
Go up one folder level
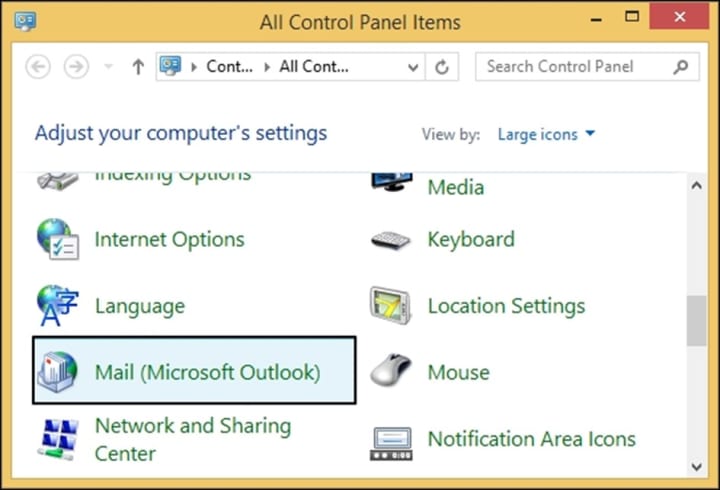coord(138,67)
